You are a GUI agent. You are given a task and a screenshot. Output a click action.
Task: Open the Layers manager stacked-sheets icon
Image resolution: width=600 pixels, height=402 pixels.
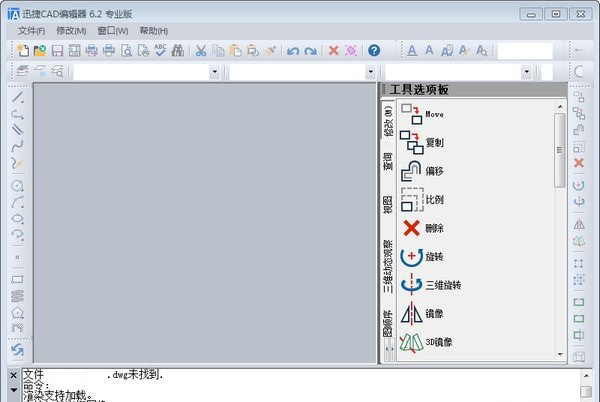pyautogui.click(x=23, y=71)
